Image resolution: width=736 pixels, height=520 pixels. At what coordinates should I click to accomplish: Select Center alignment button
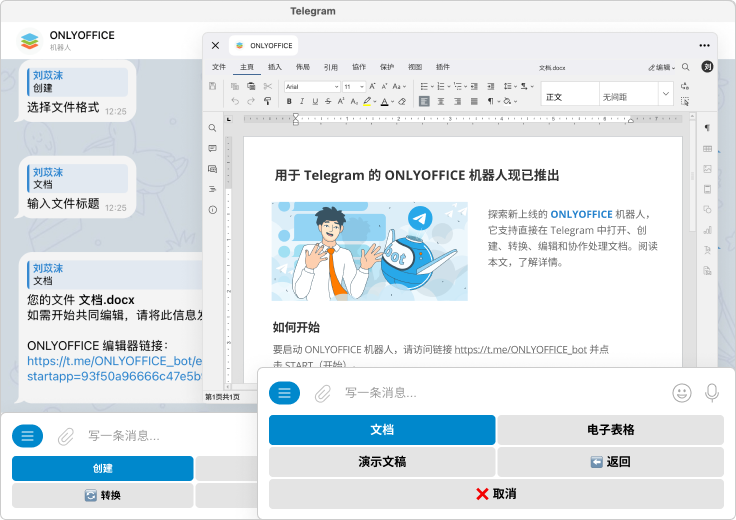[x=441, y=101]
